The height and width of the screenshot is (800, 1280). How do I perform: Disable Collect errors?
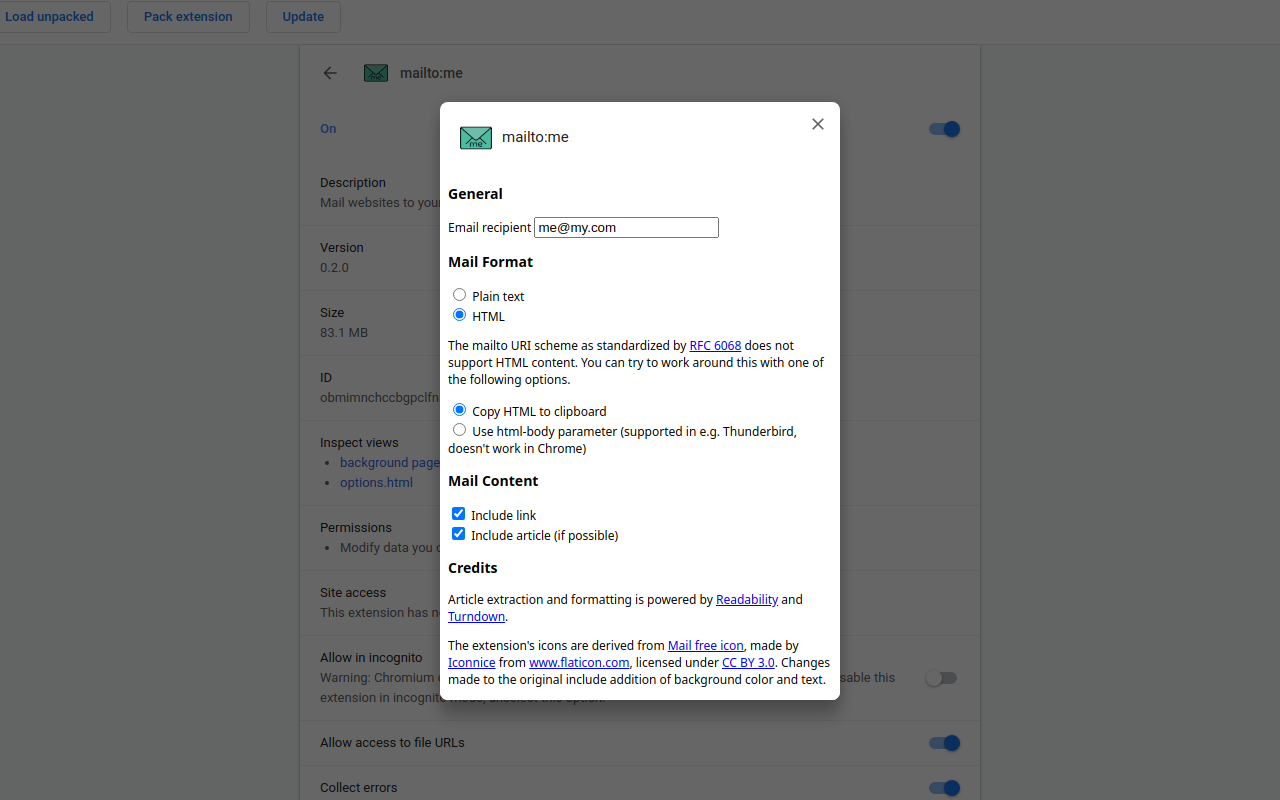[943, 788]
